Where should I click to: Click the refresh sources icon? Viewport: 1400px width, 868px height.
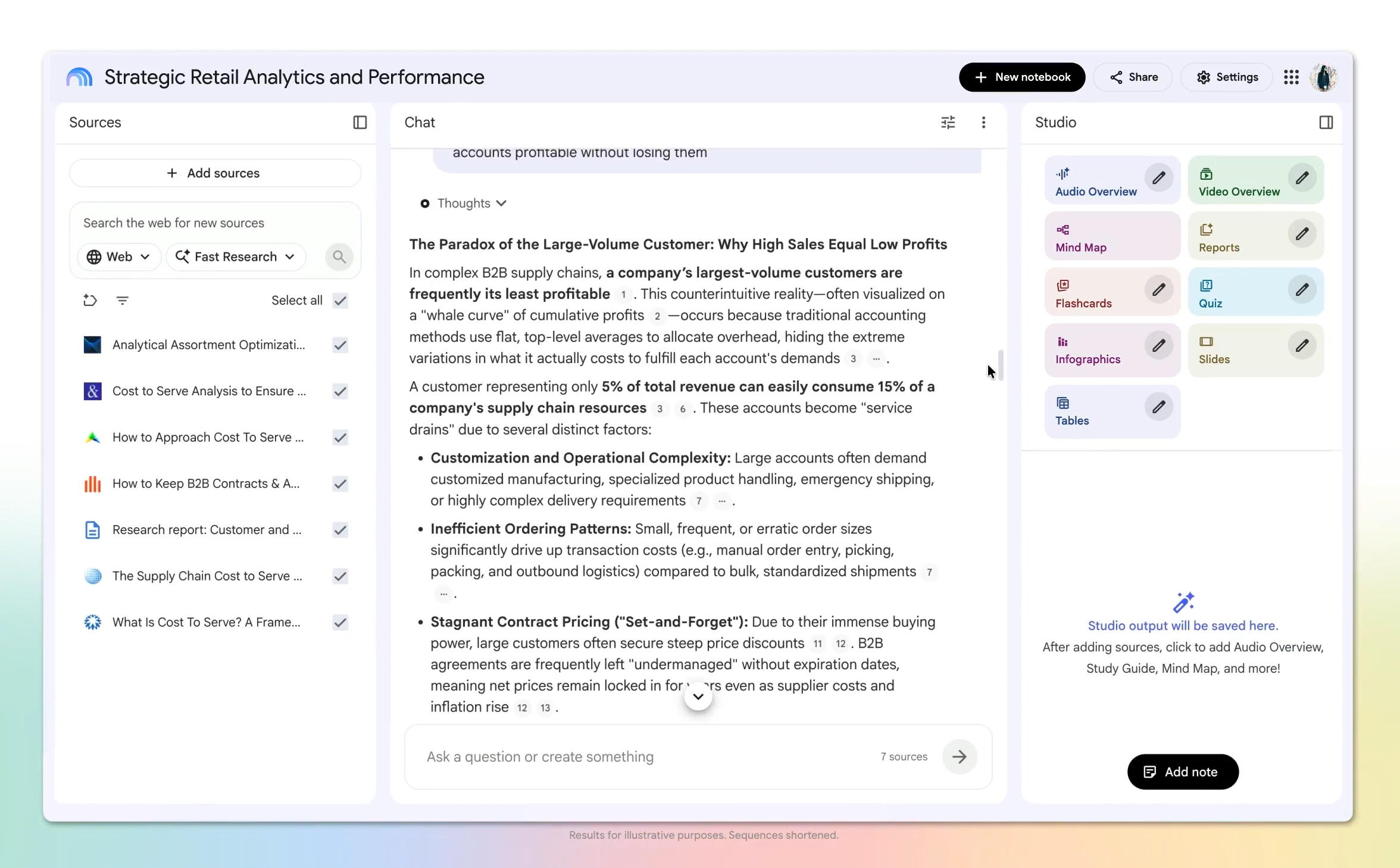click(90, 301)
